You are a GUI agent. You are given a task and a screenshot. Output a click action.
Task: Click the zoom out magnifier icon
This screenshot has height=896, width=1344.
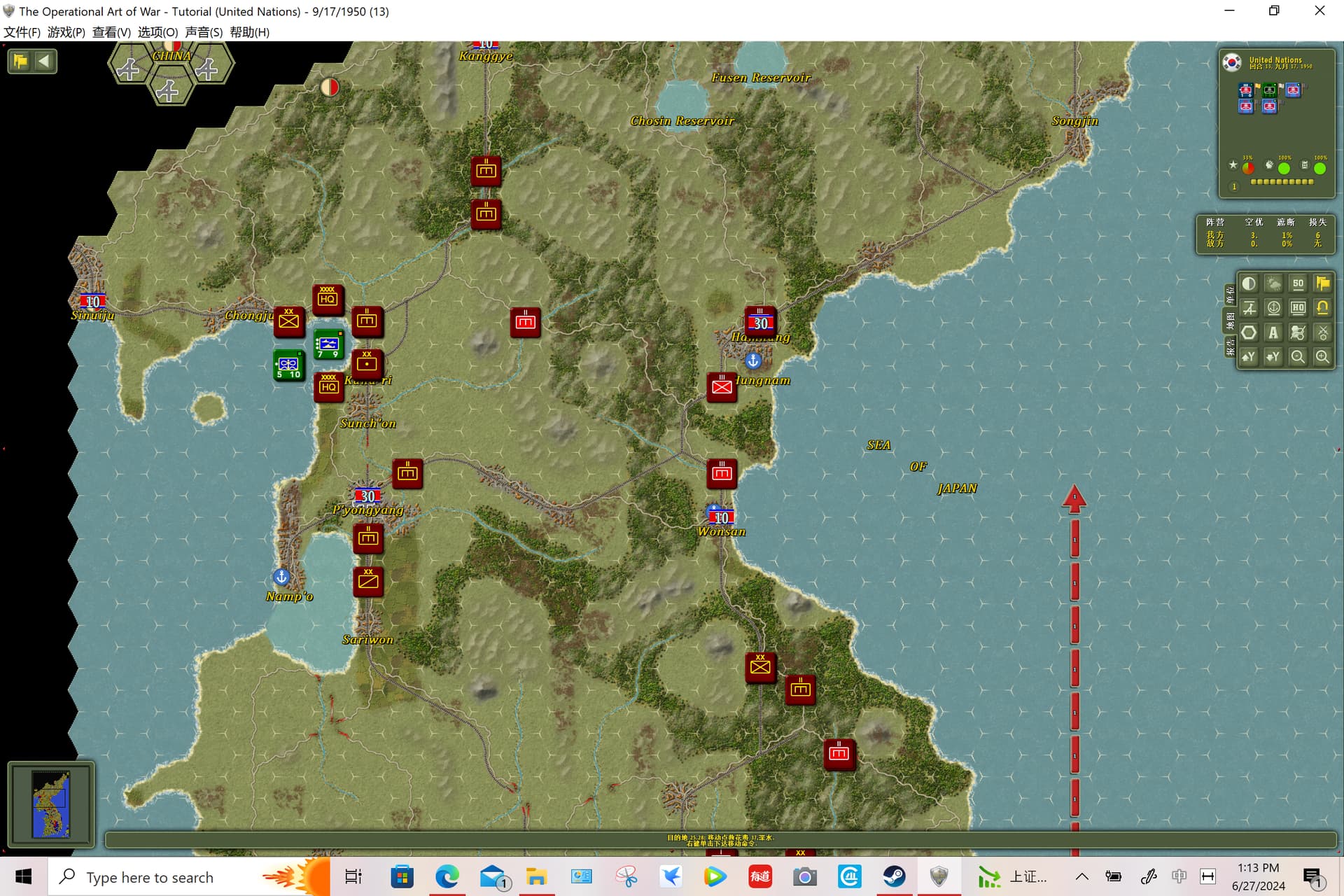click(x=1298, y=357)
